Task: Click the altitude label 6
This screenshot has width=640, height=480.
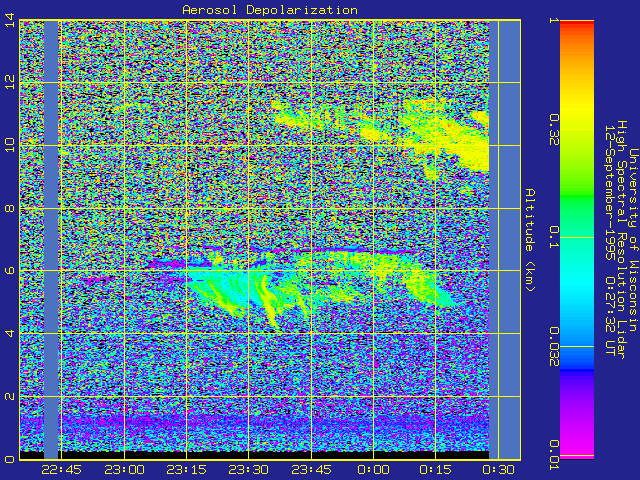Action: [10, 271]
